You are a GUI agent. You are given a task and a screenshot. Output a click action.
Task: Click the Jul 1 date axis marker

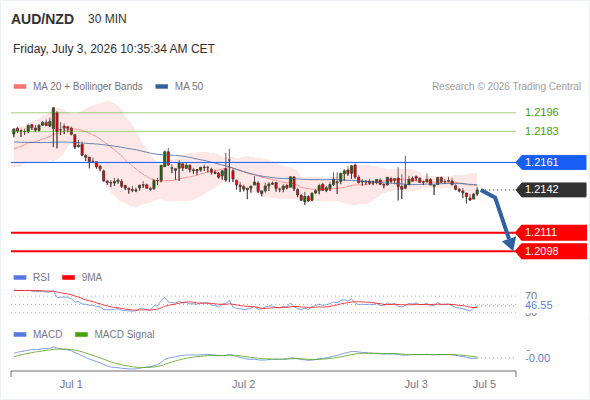(71, 384)
